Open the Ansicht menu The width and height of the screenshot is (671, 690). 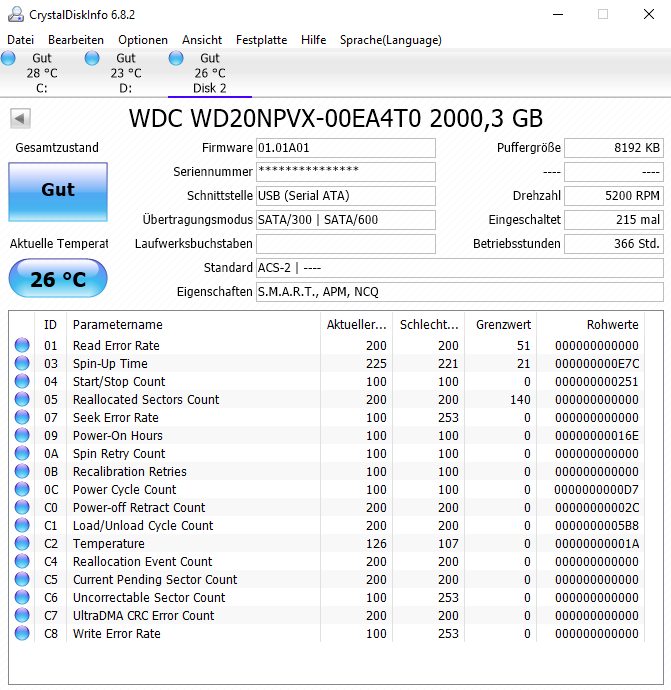(202, 40)
